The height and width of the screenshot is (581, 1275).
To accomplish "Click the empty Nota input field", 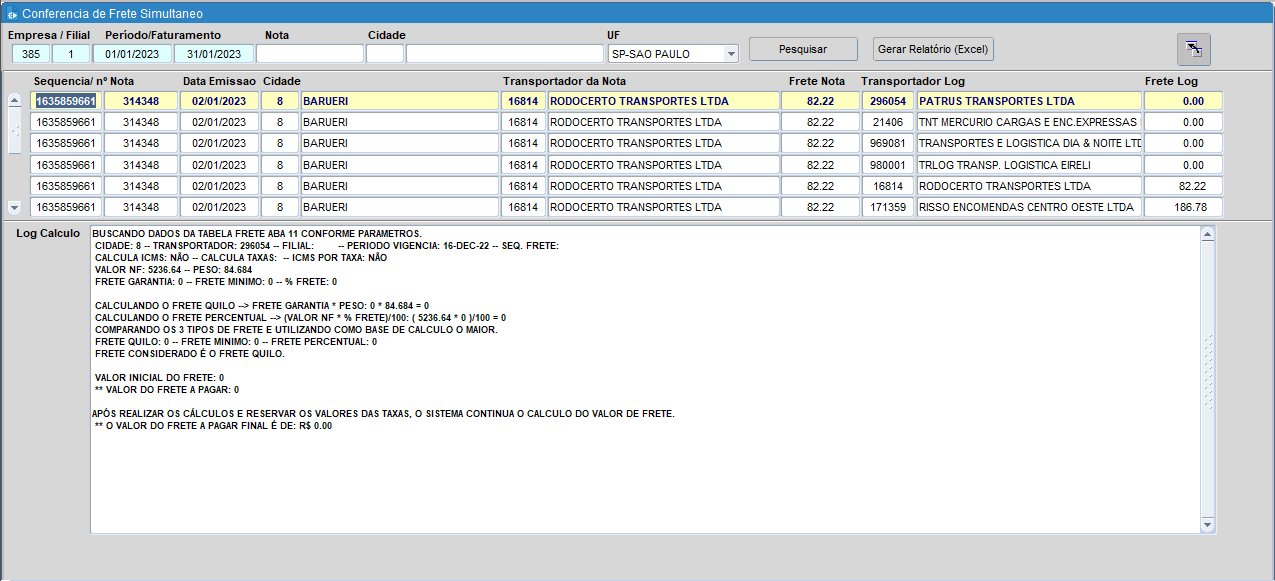I will [x=310, y=54].
